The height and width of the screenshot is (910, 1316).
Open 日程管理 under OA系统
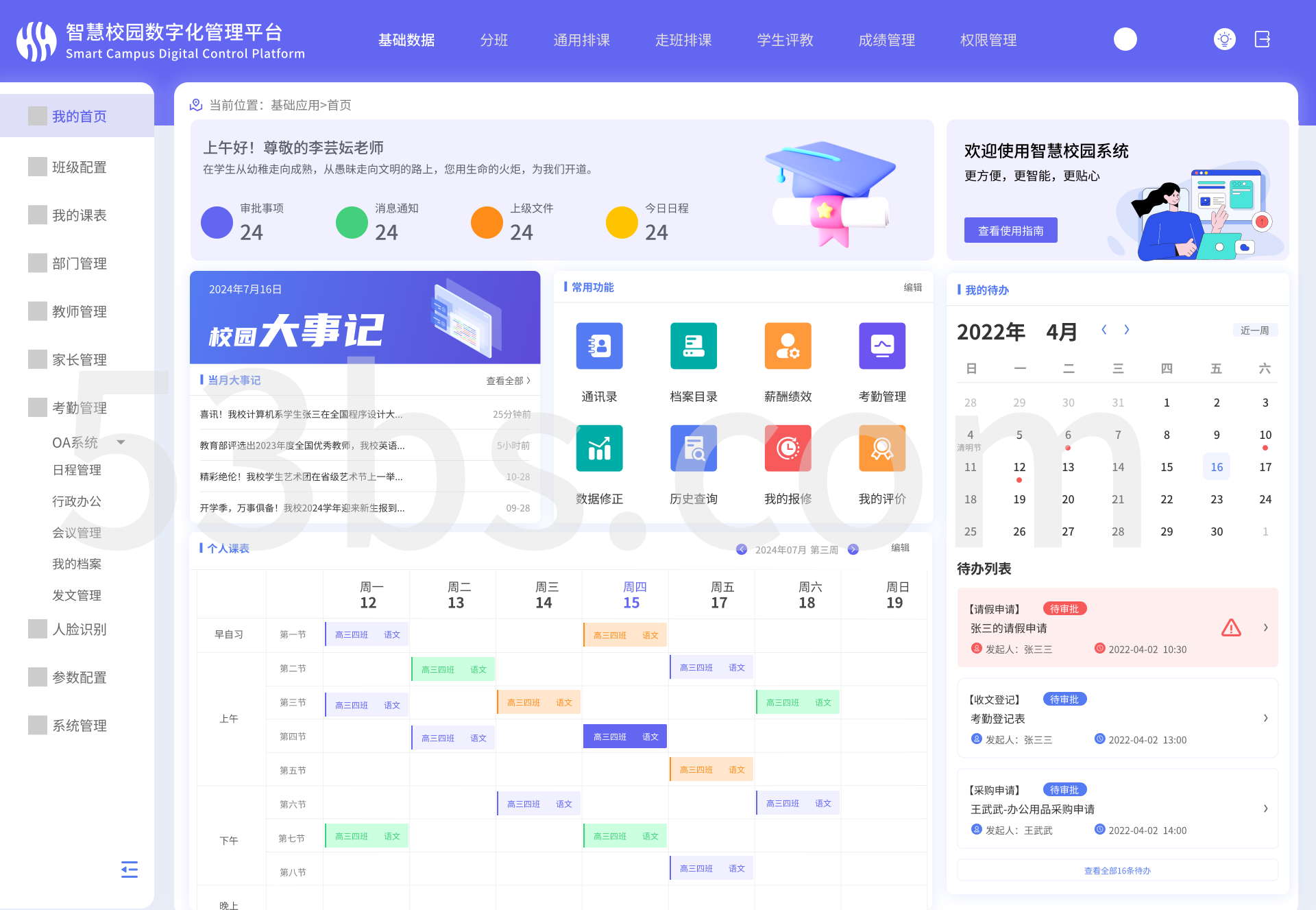click(77, 470)
